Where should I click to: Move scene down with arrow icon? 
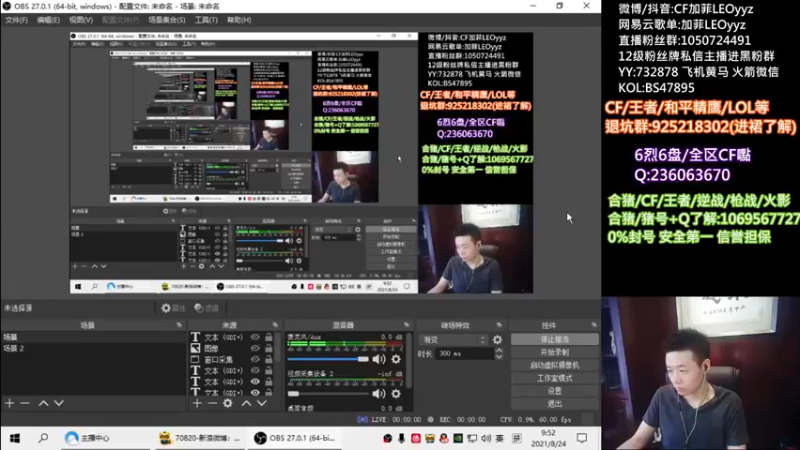click(59, 403)
